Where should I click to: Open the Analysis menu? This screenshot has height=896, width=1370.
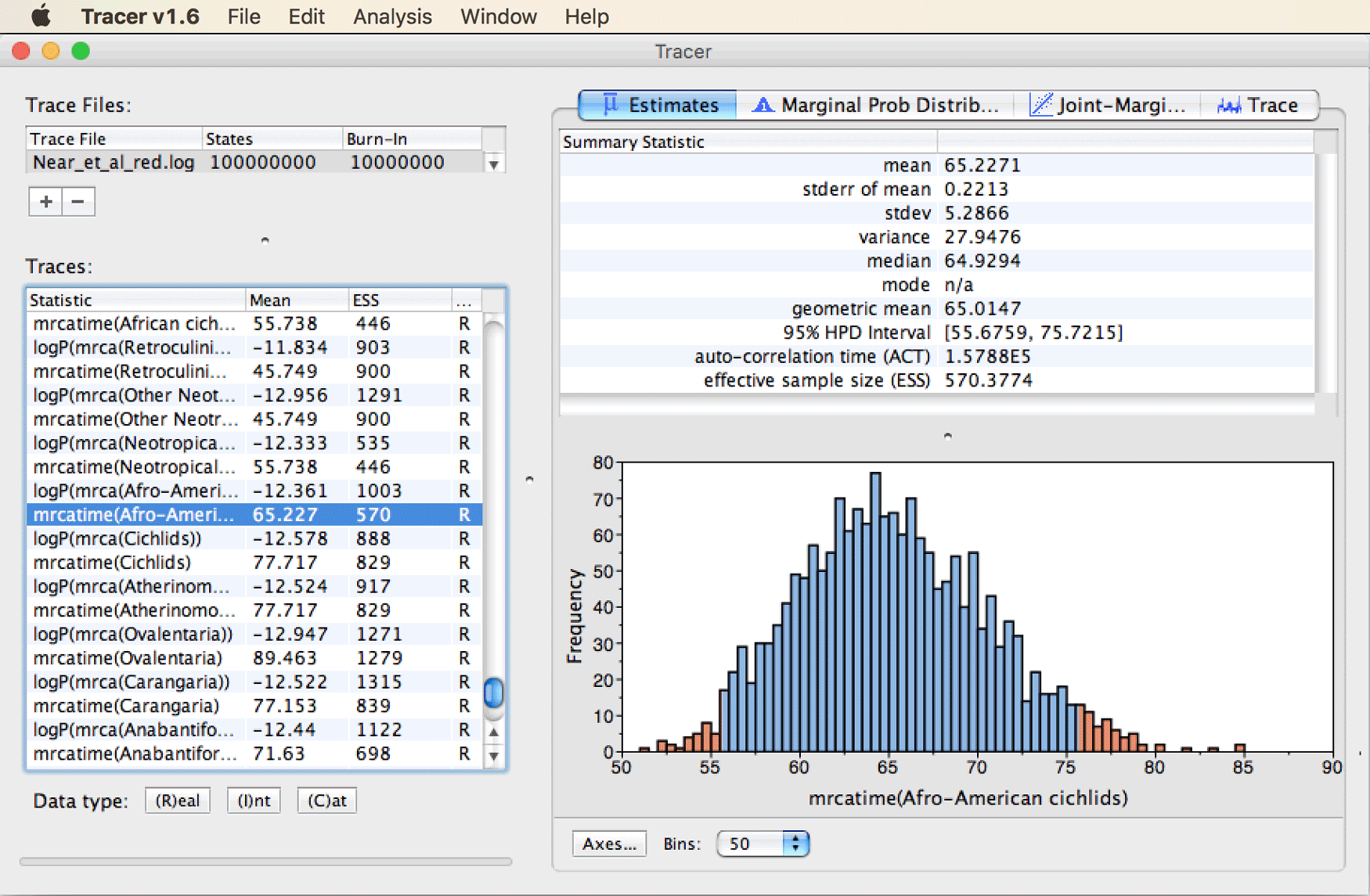(x=392, y=16)
